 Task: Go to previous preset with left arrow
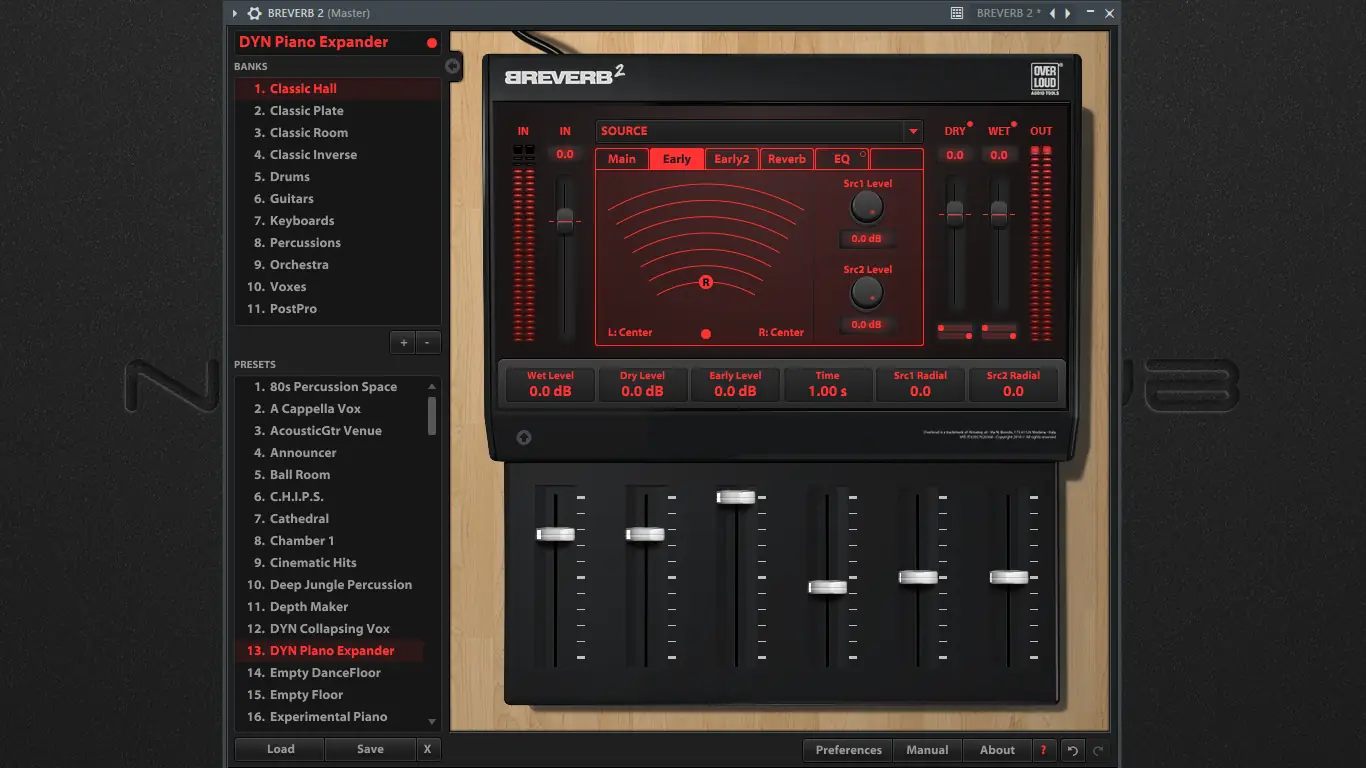1052,13
